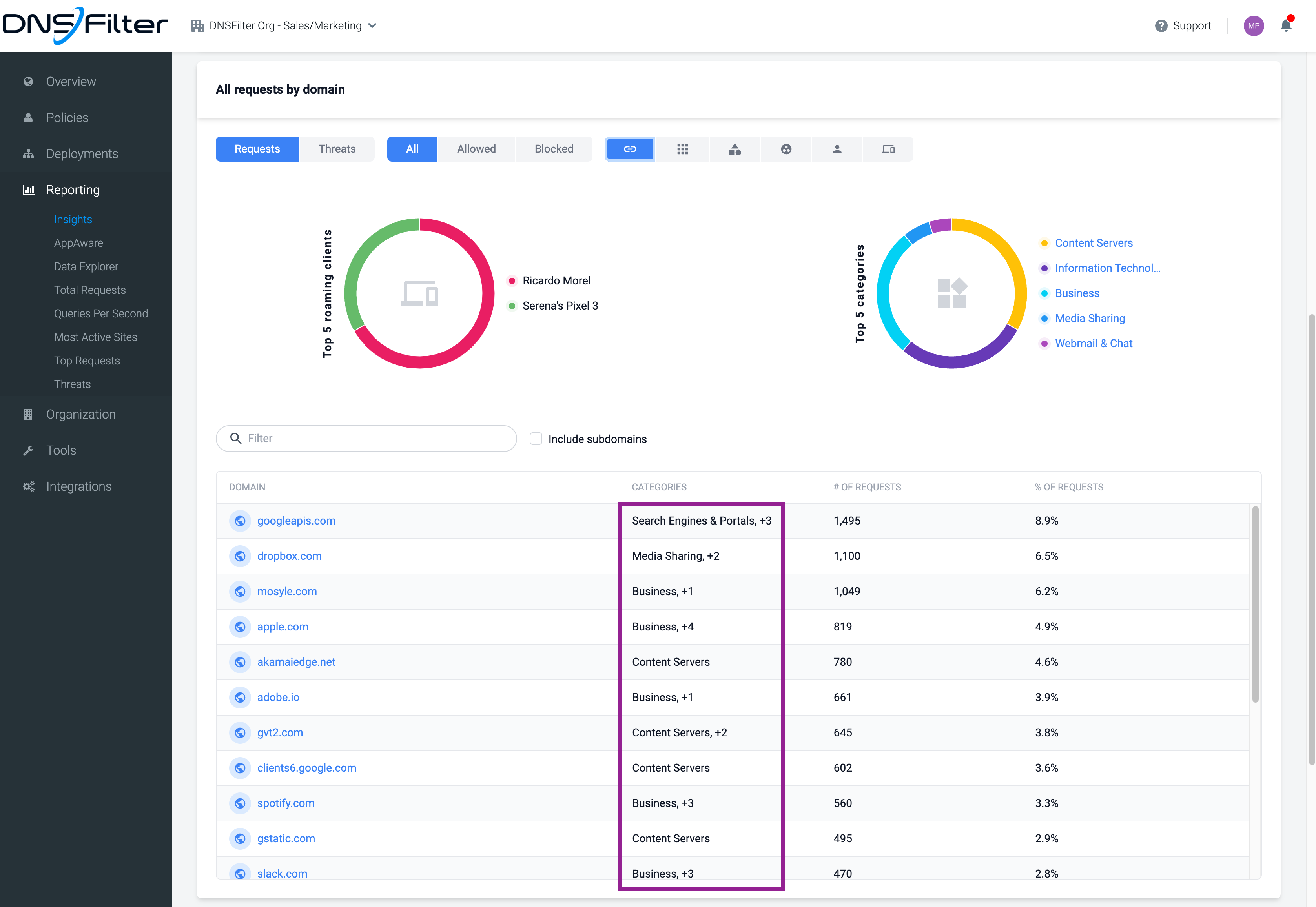Open AppAware submenu item

79,242
